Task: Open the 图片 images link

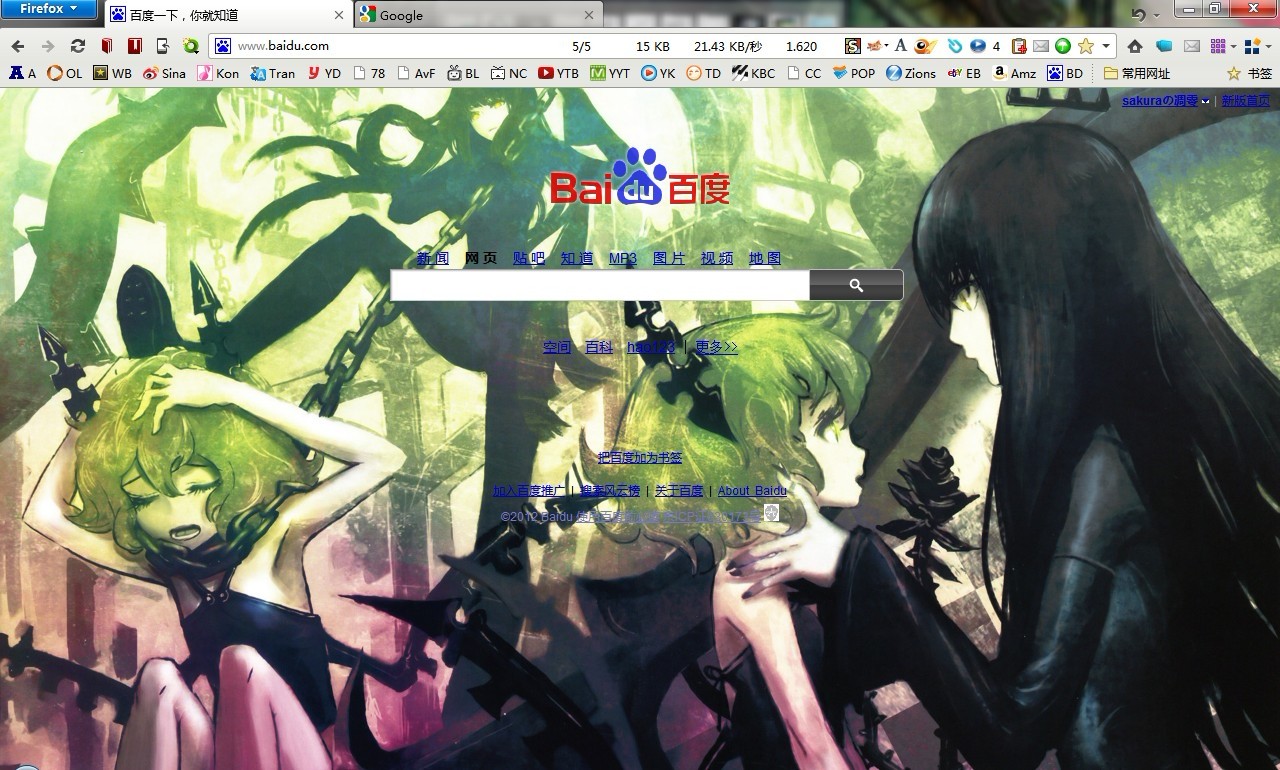Action: click(x=669, y=258)
